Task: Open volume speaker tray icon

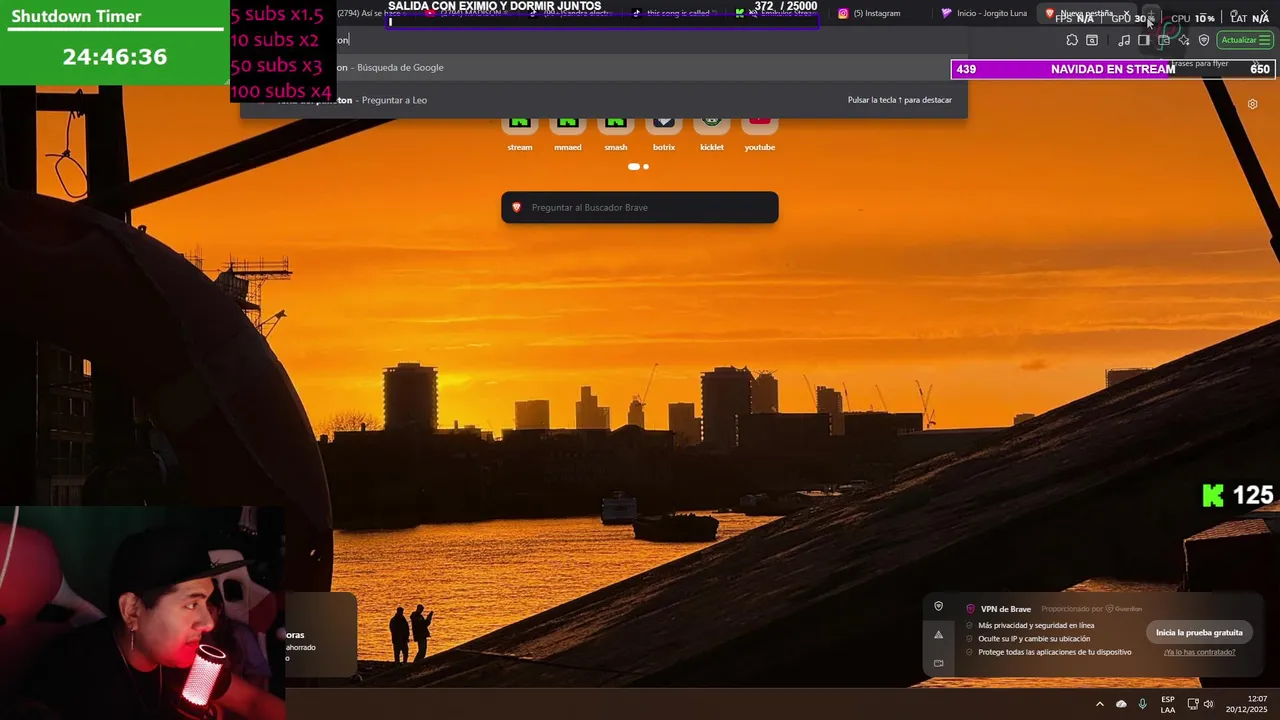Action: click(1208, 704)
